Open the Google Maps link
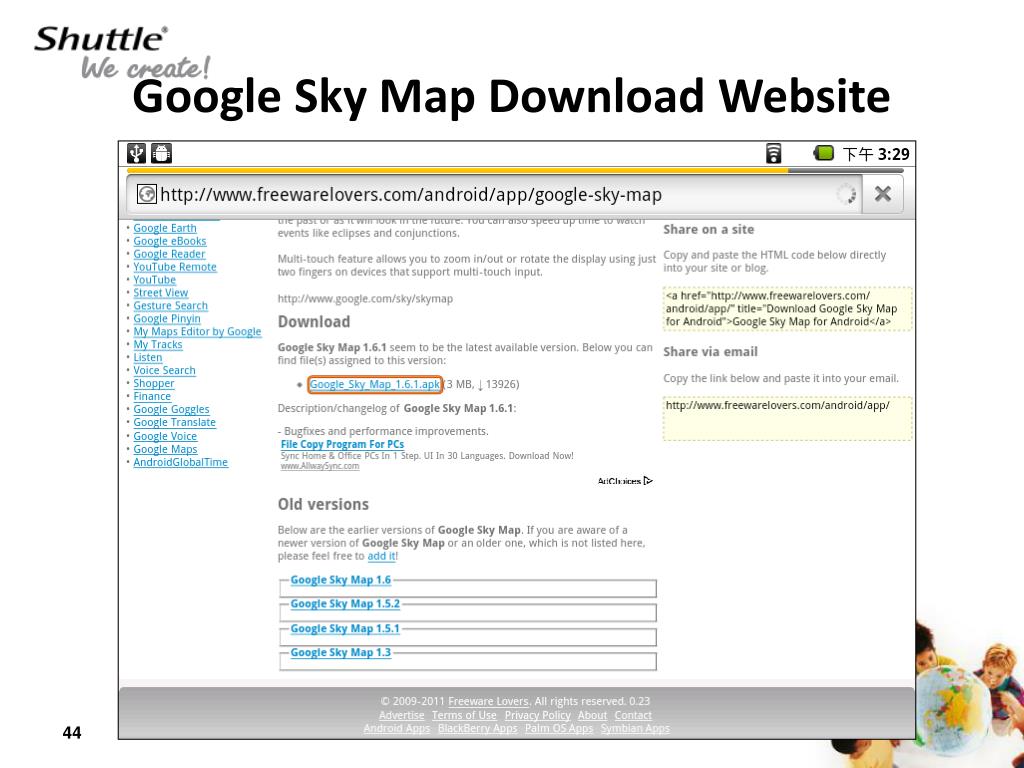This screenshot has width=1024, height=768. [165, 449]
